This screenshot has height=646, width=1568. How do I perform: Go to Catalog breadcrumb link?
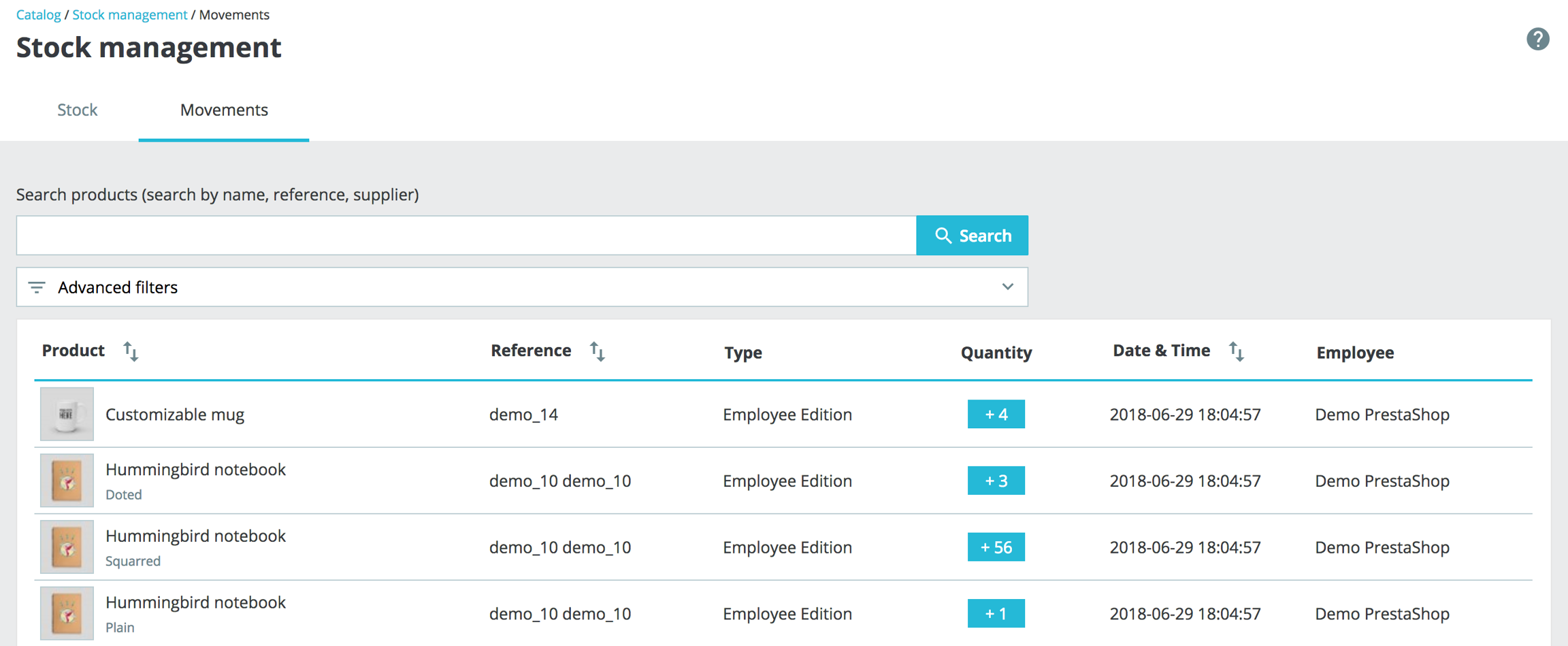point(38,15)
